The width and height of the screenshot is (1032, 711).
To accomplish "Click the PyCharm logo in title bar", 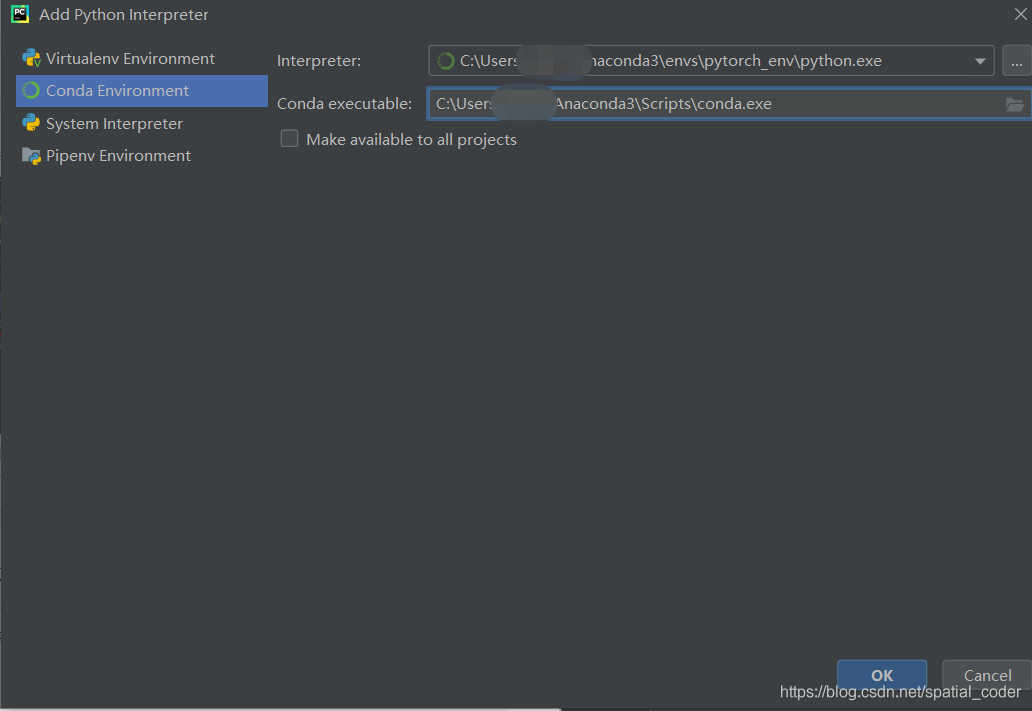I will 20,14.
